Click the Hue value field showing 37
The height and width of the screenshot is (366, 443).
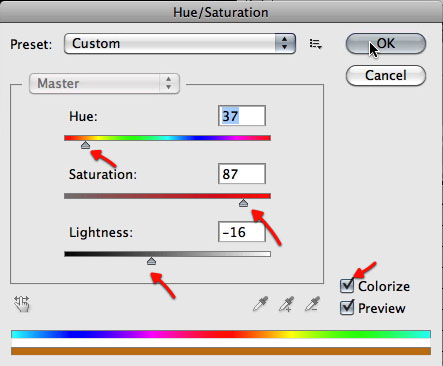[x=242, y=116]
